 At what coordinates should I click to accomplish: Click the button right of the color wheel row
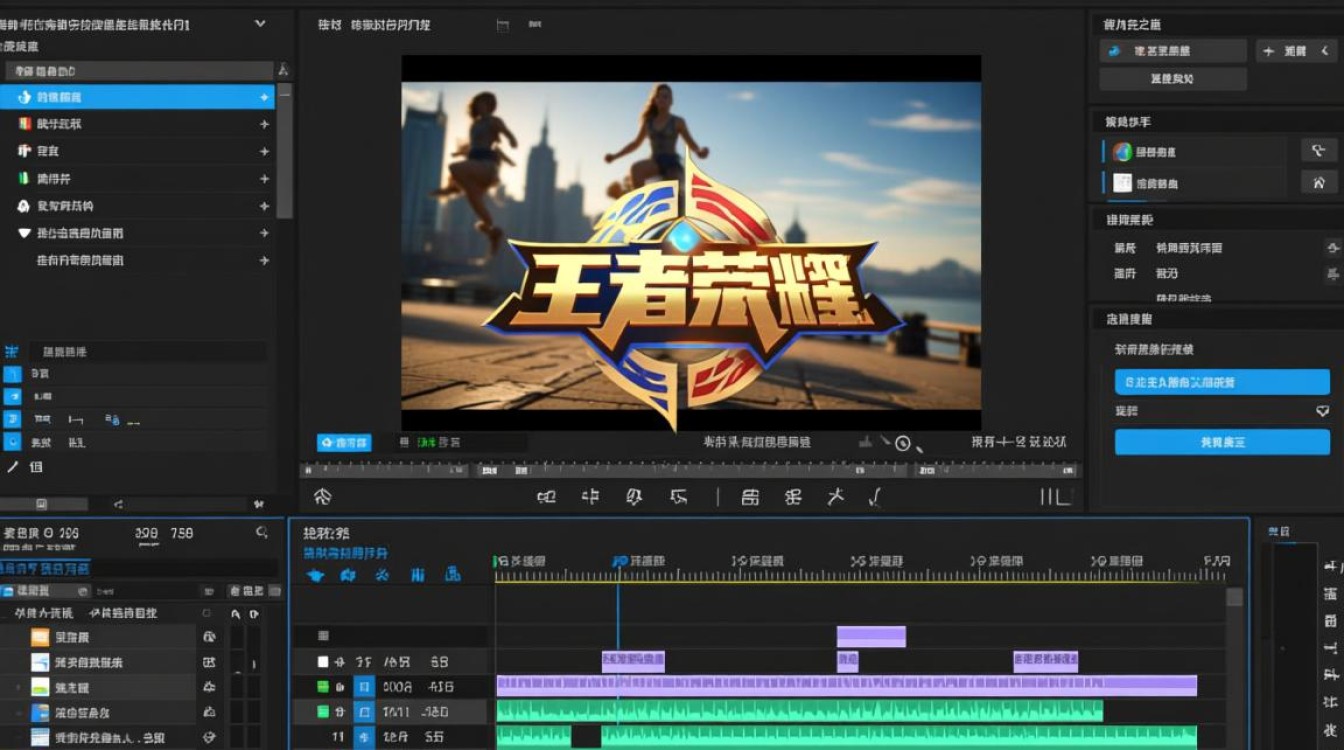coord(1319,151)
